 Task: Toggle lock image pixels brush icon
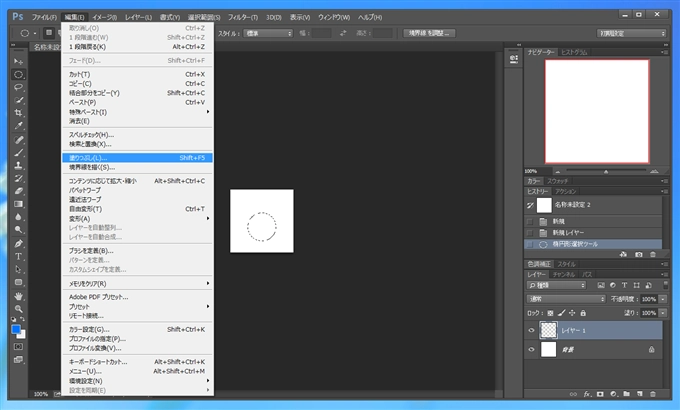[x=561, y=313]
